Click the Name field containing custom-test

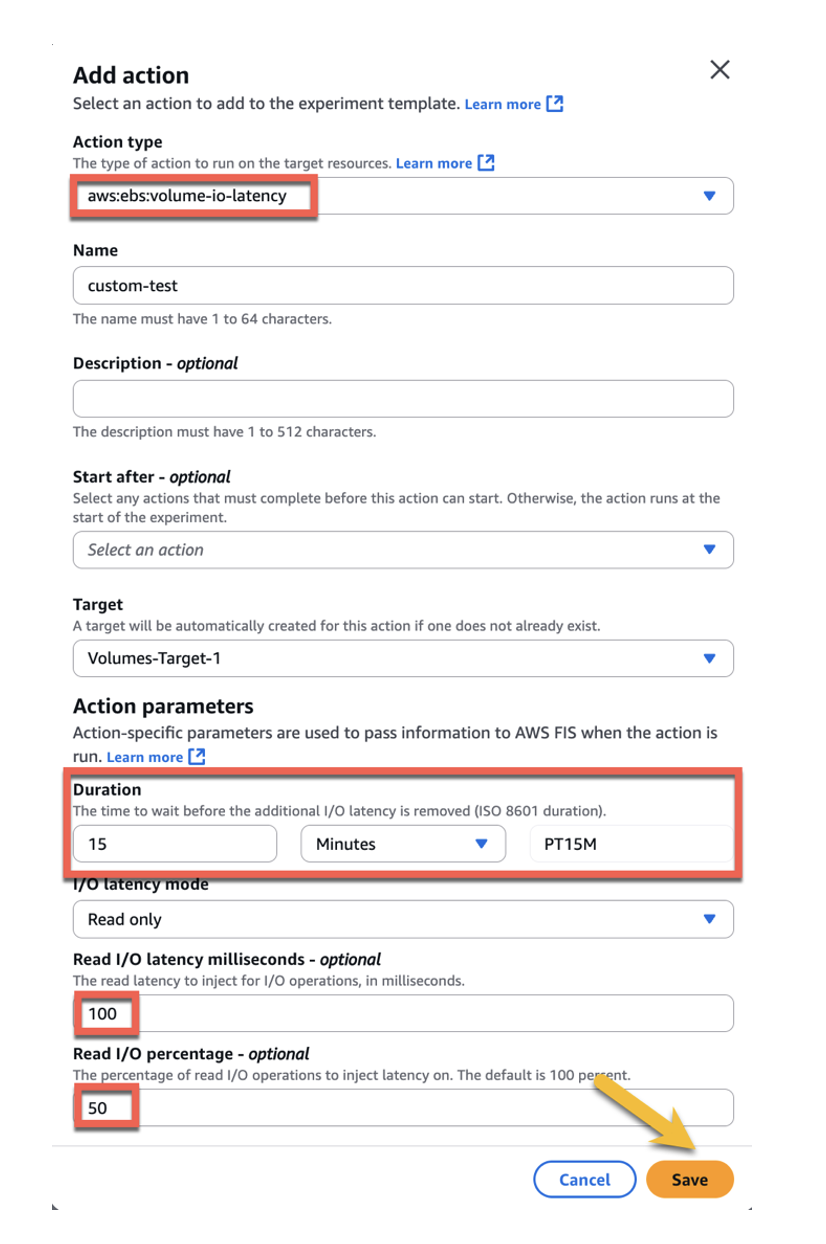tap(400, 285)
